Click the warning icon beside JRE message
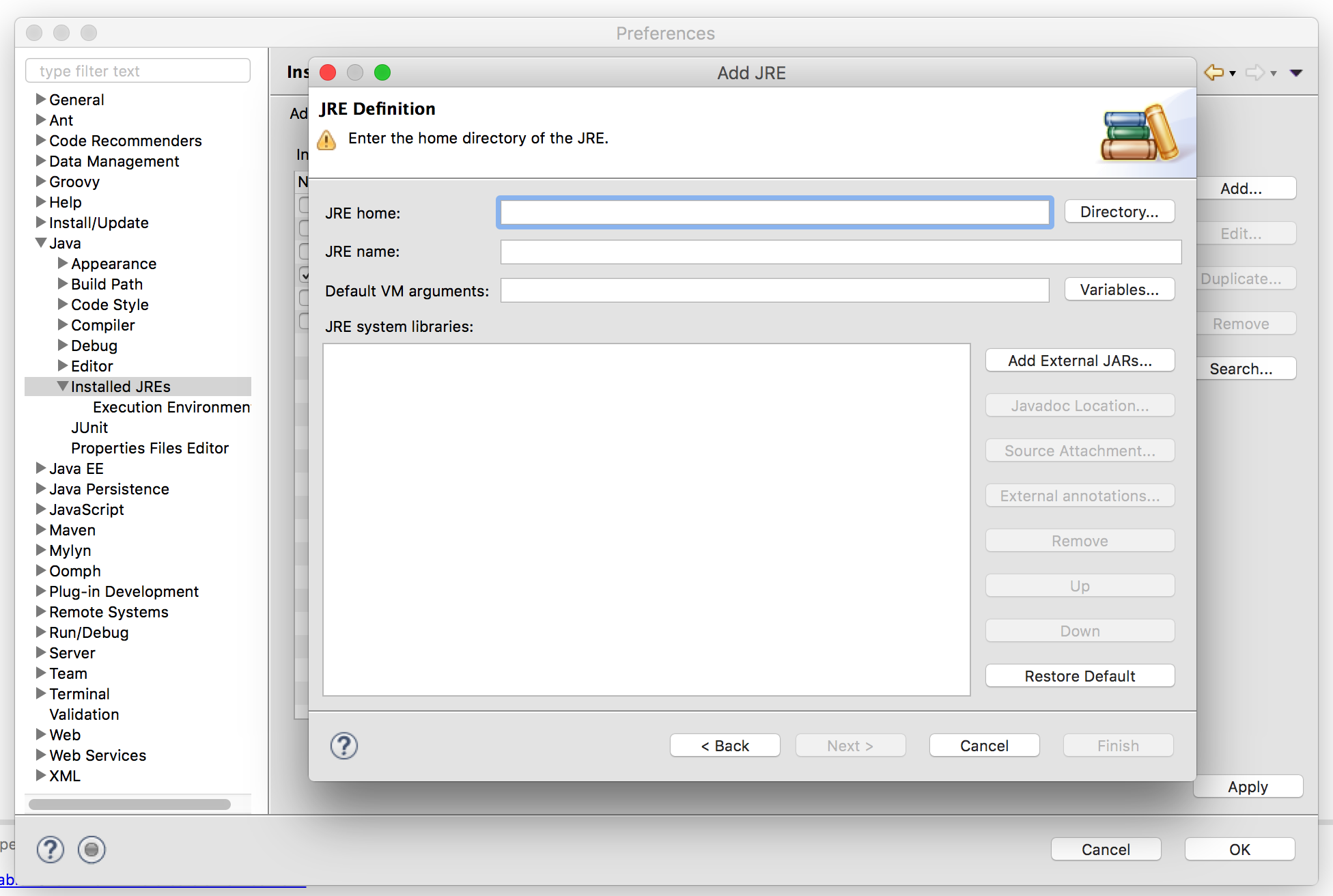Viewport: 1333px width, 896px height. 327,140
